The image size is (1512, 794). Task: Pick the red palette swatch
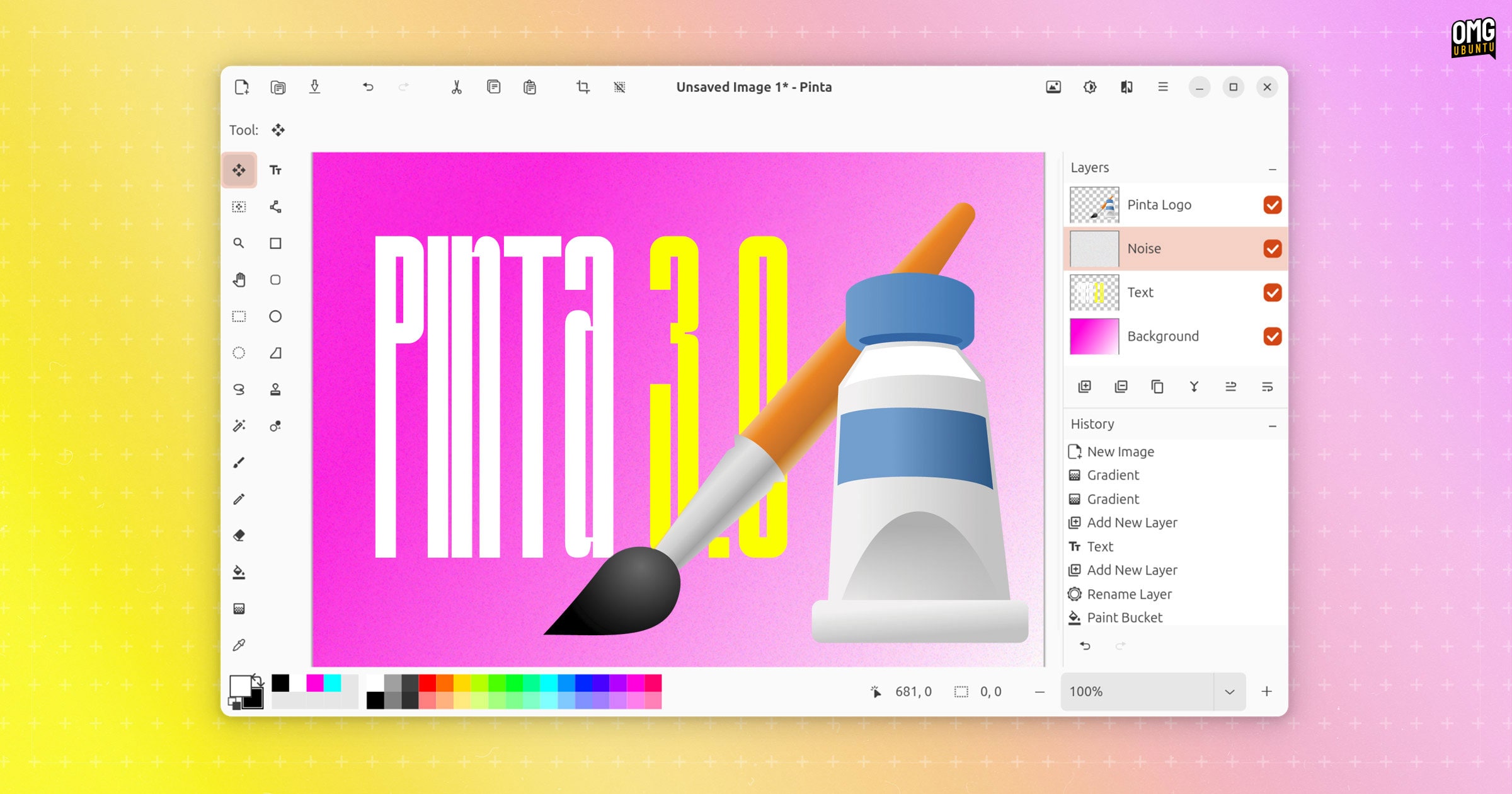click(427, 682)
